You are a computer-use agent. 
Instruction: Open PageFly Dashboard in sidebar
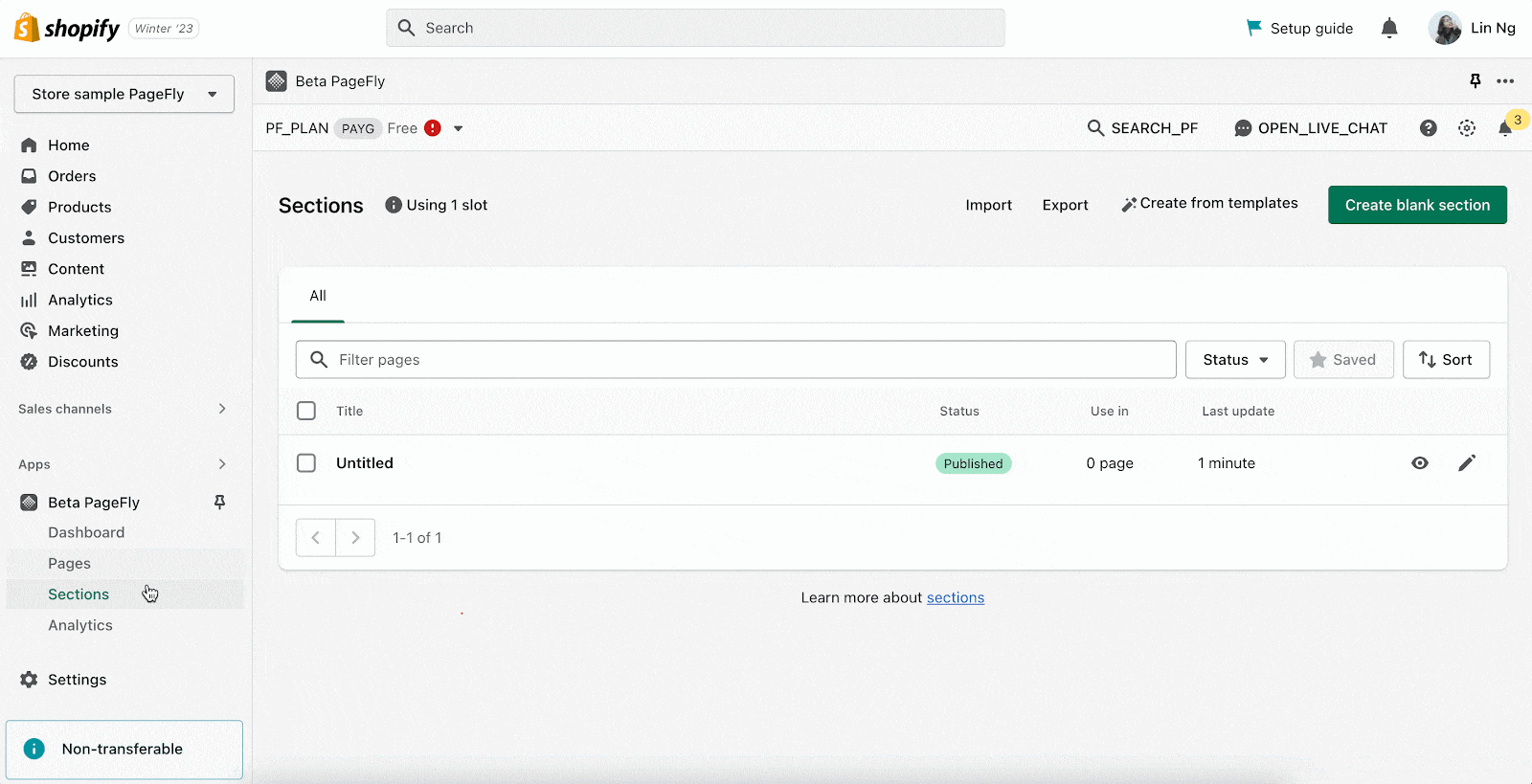[86, 532]
